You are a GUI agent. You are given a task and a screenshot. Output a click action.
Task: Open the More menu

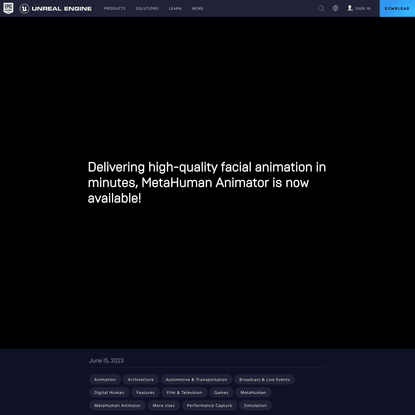(x=197, y=8)
